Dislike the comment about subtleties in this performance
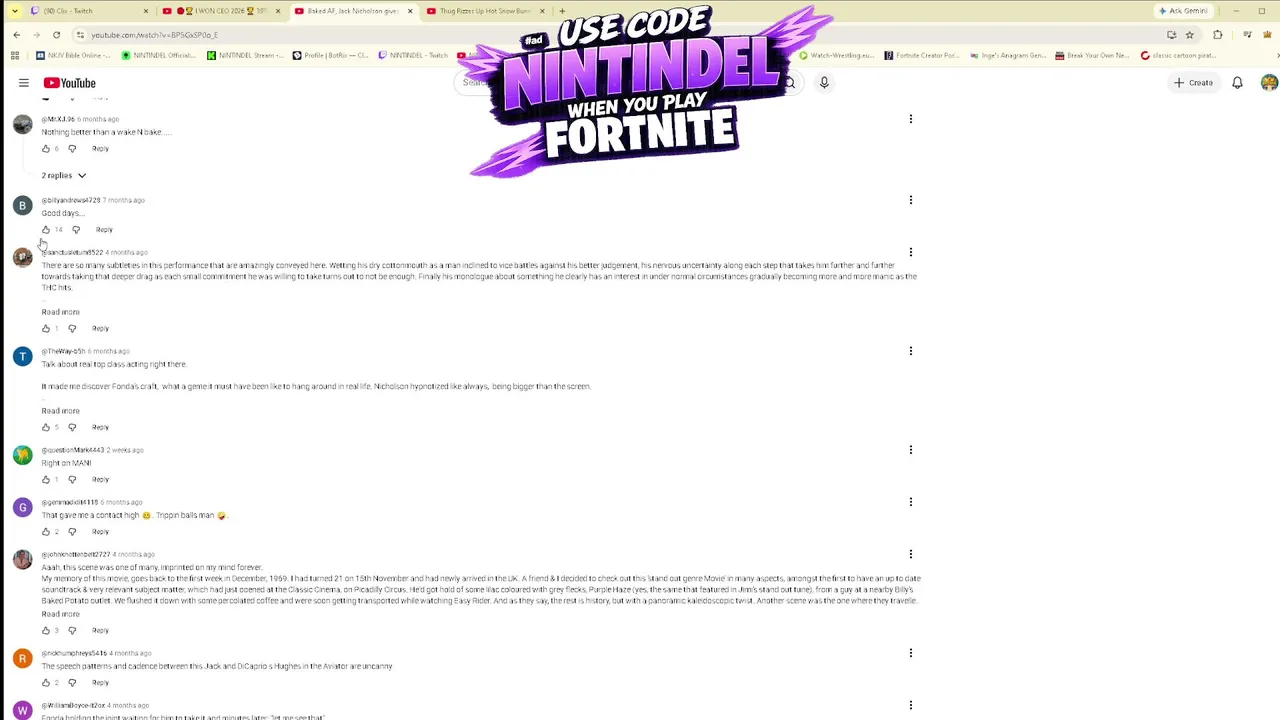 (72, 328)
